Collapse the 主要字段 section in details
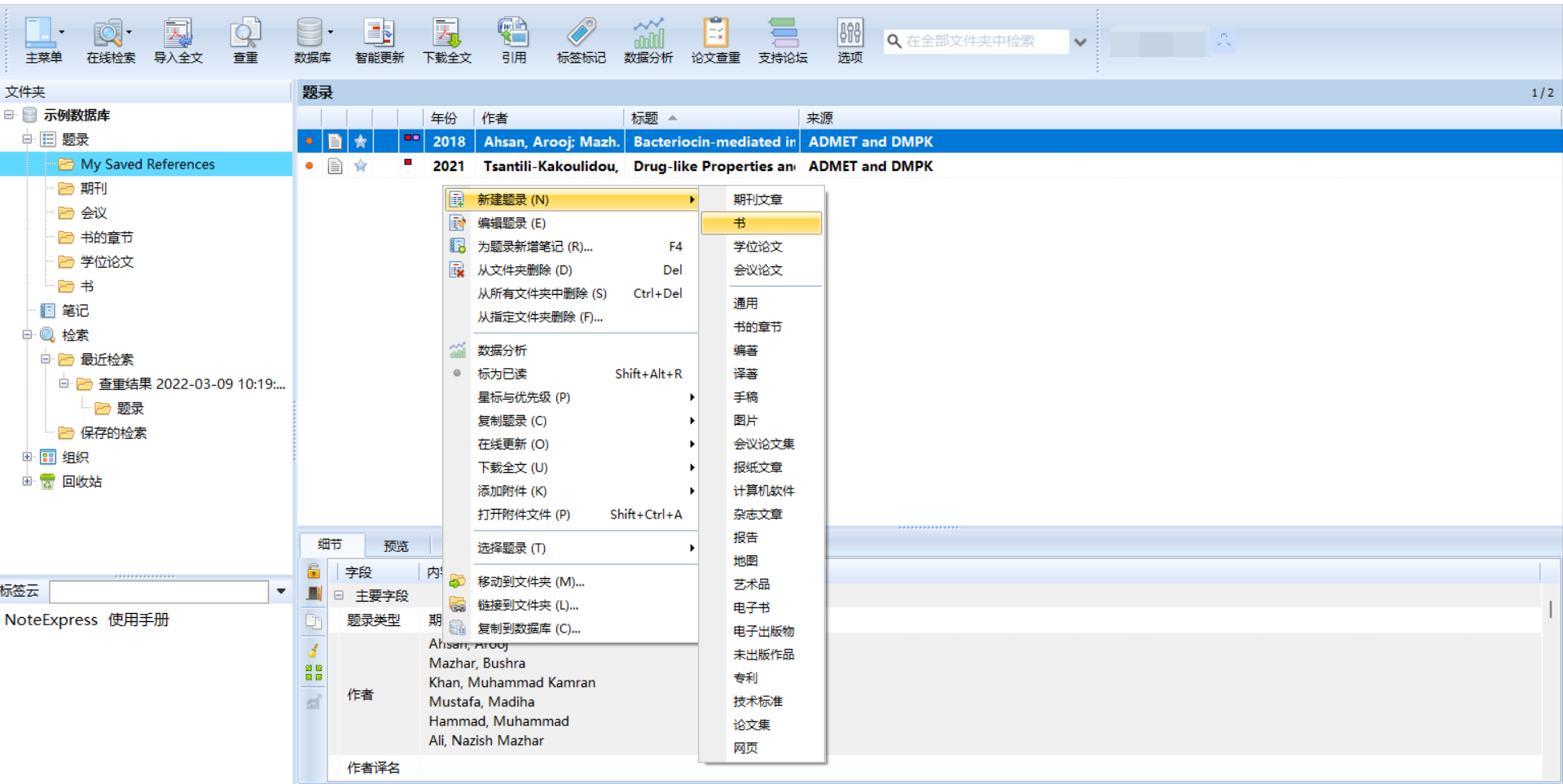 point(339,595)
